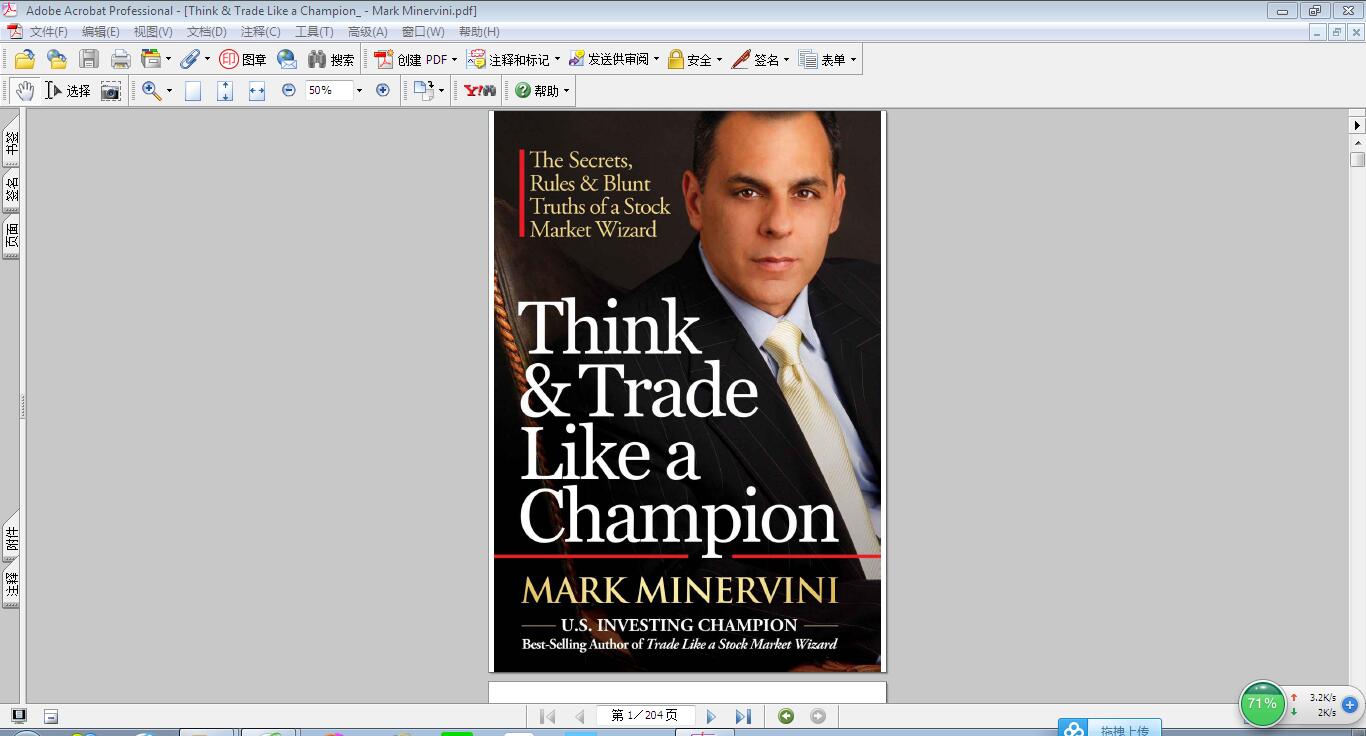1366x736 pixels.
Task: Open the 注释(C) menu
Action: pyautogui.click(x=261, y=32)
